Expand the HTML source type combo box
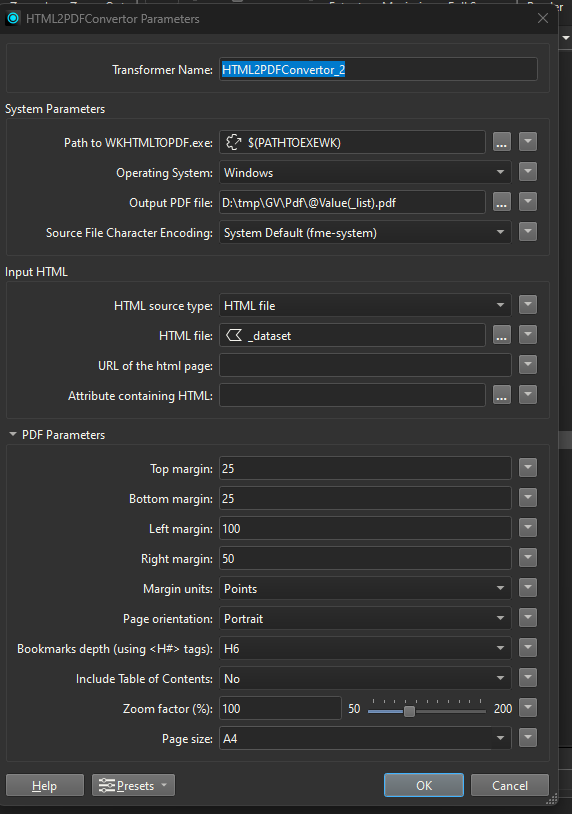 coord(365,305)
